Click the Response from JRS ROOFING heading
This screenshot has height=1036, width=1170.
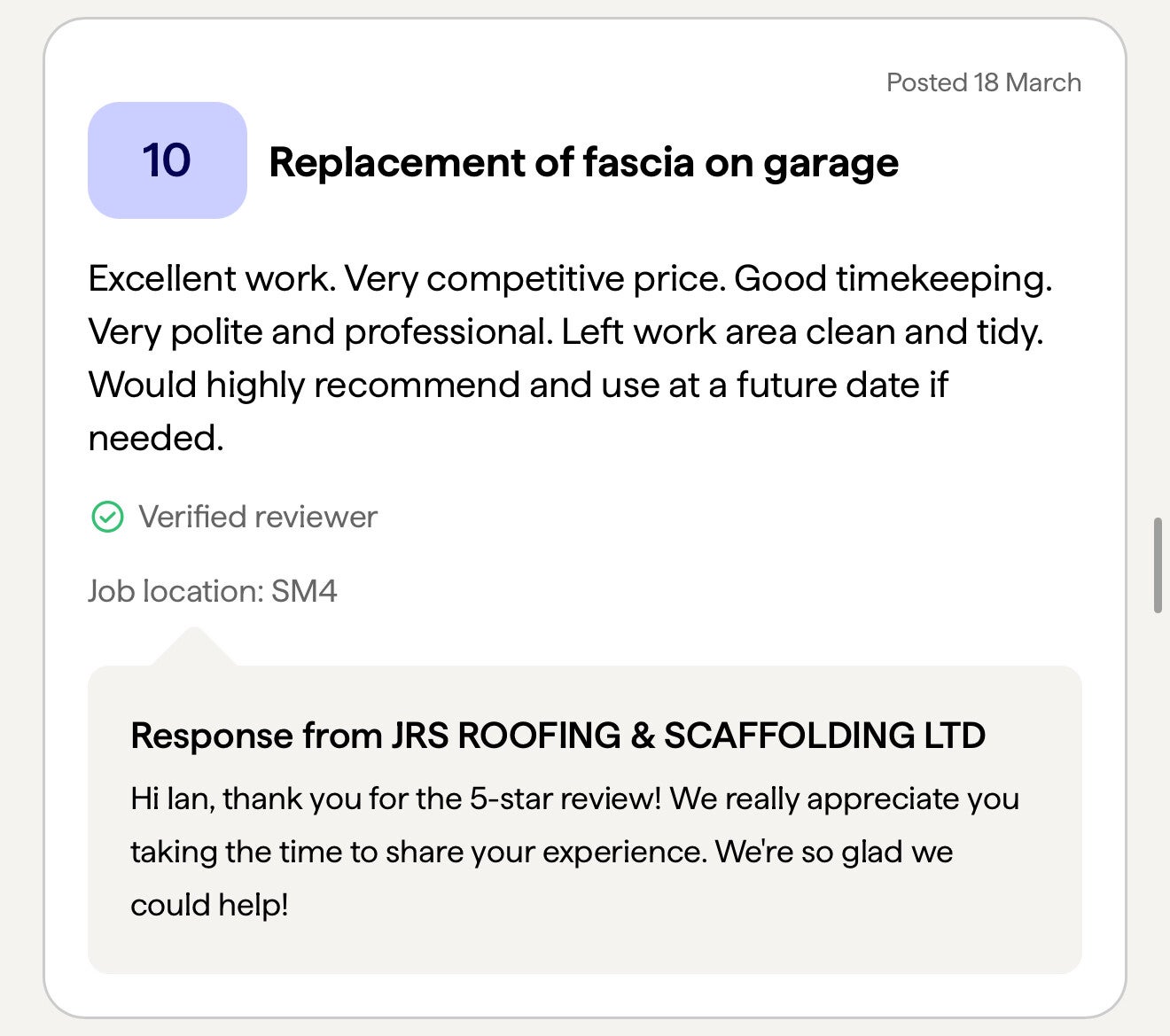[x=557, y=736]
